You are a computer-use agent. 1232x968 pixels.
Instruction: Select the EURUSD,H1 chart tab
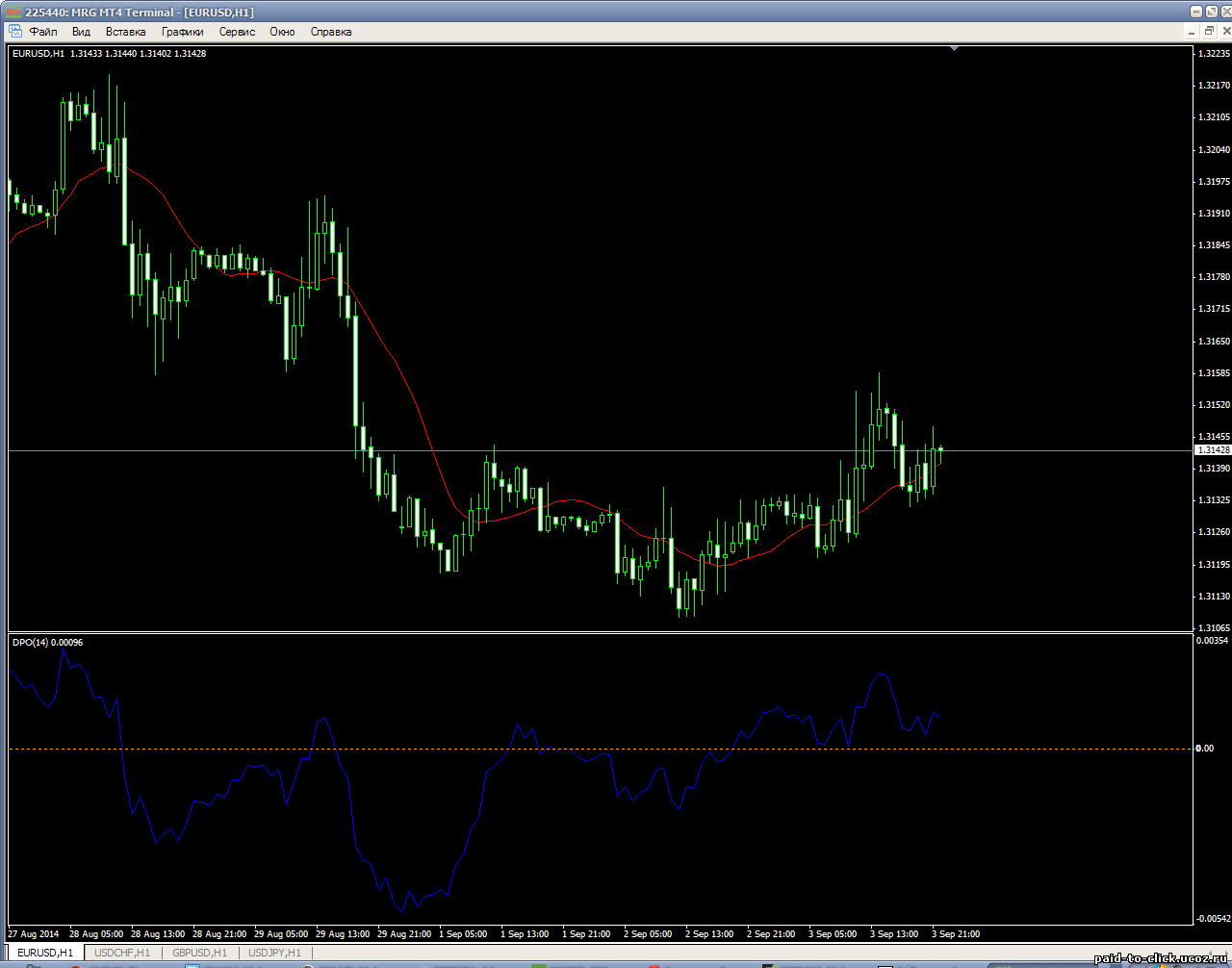click(x=45, y=953)
